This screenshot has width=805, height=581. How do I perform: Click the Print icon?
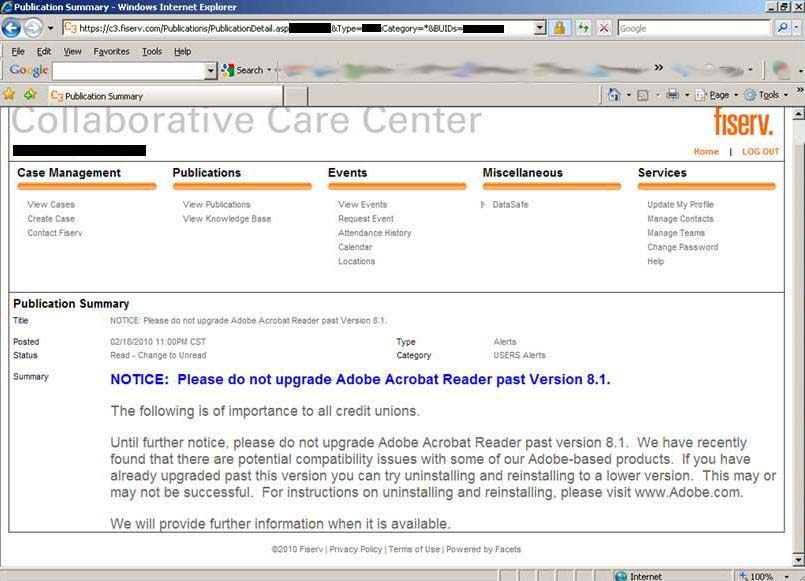[x=673, y=95]
